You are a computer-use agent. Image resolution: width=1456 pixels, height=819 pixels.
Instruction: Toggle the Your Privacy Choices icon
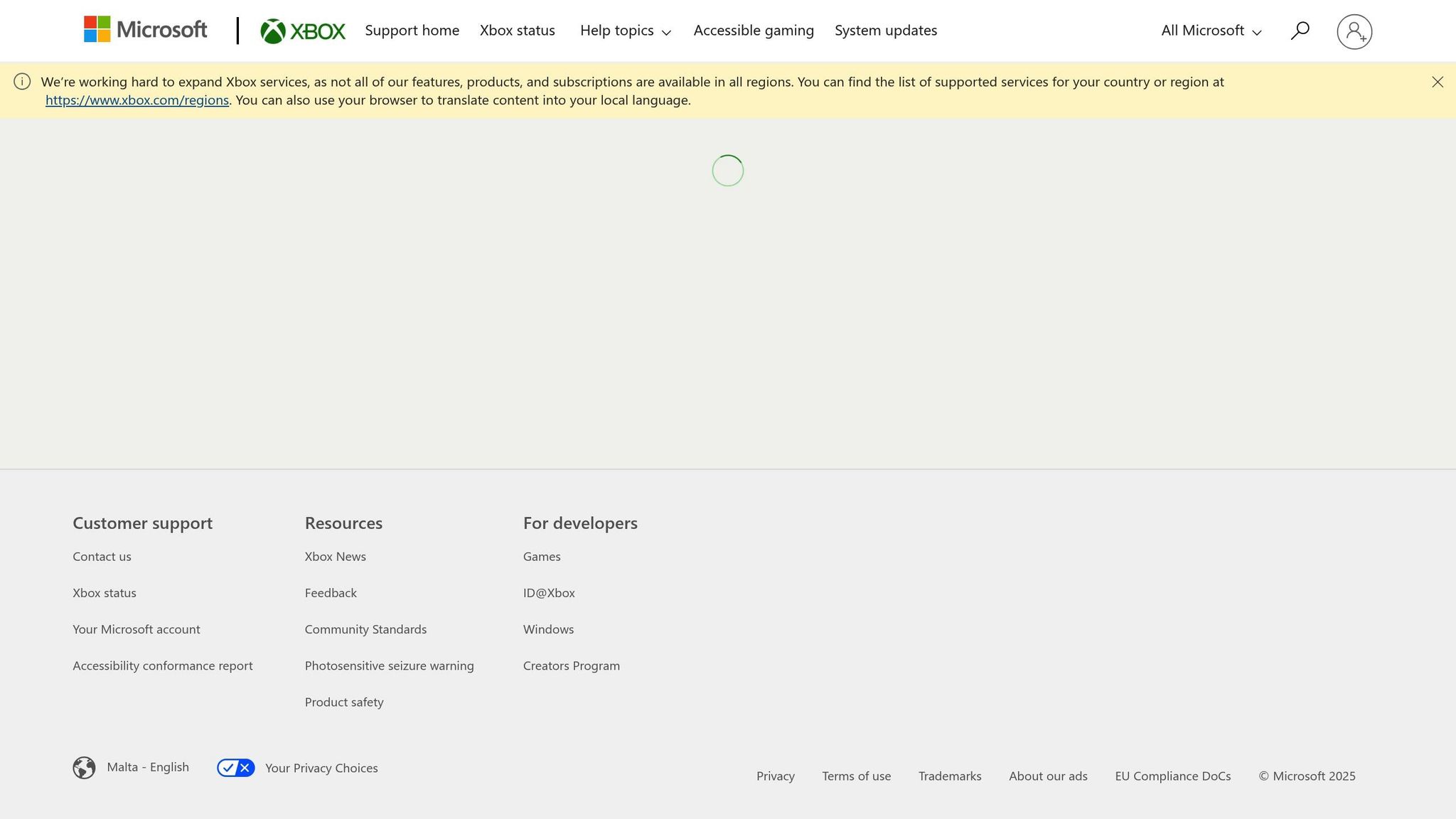[236, 768]
